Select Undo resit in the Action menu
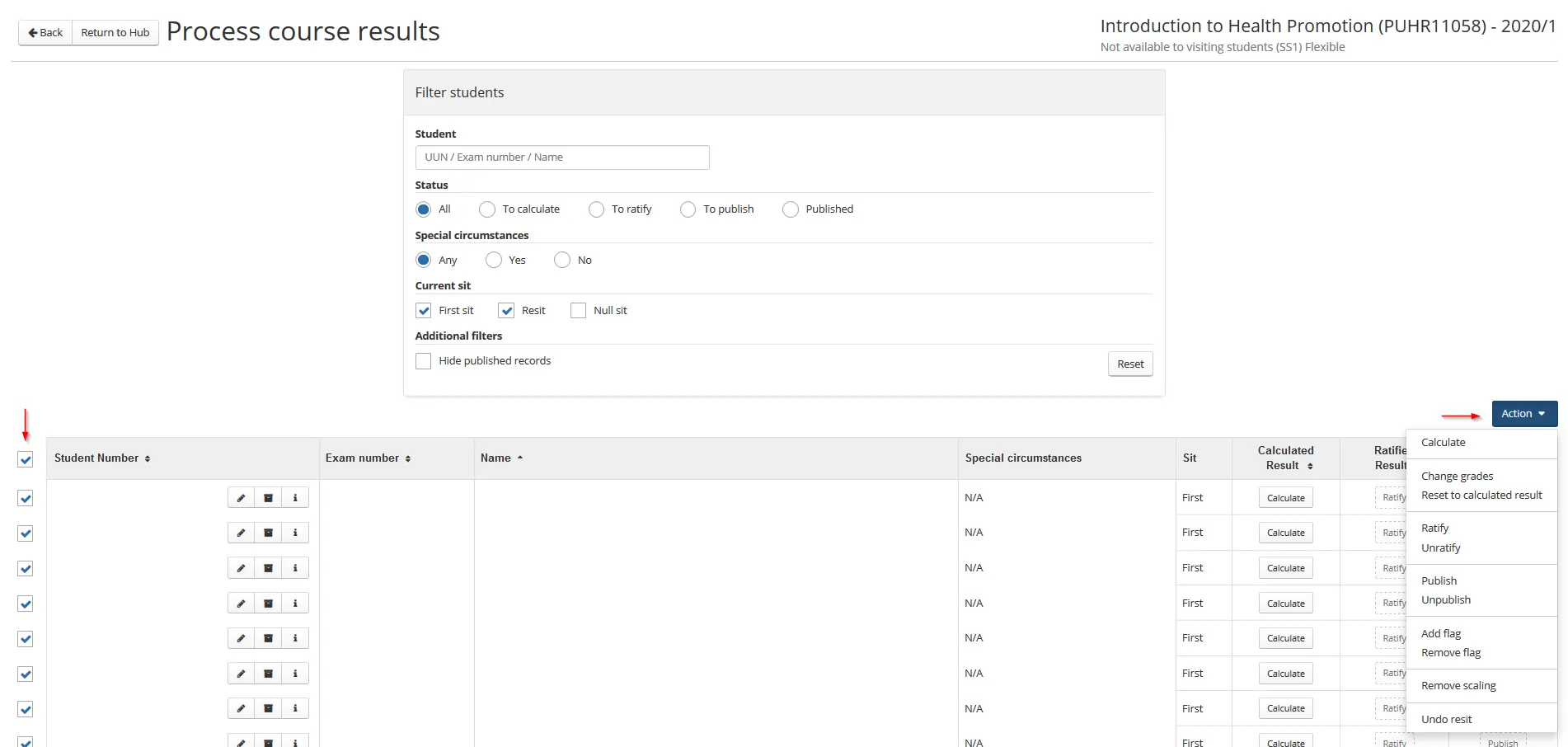Image resolution: width=1568 pixels, height=747 pixels. [x=1446, y=720]
